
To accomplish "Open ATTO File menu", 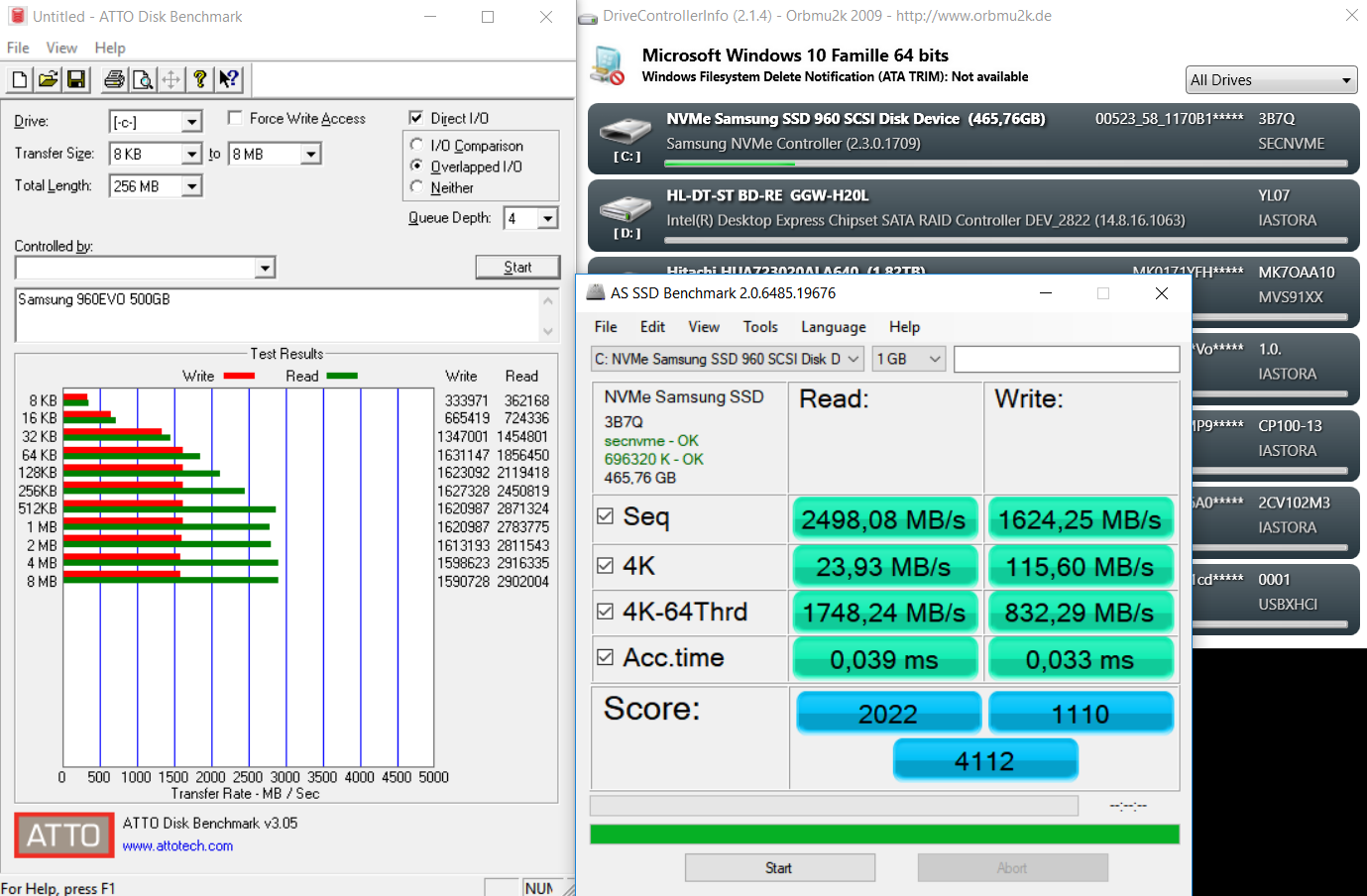I will click(18, 48).
